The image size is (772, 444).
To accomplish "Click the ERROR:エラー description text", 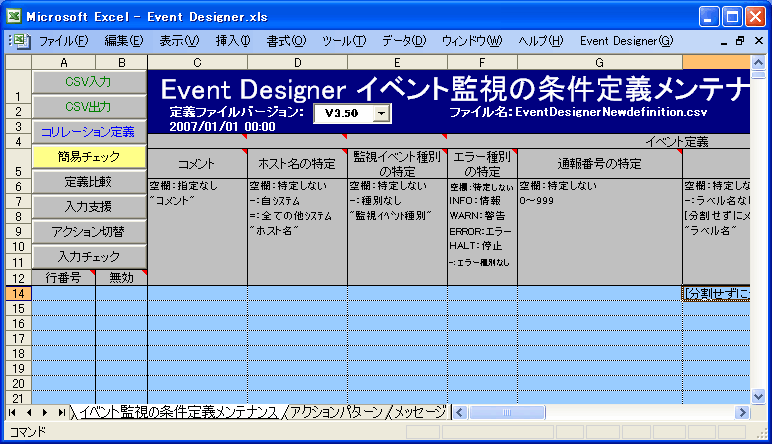I will tap(480, 231).
